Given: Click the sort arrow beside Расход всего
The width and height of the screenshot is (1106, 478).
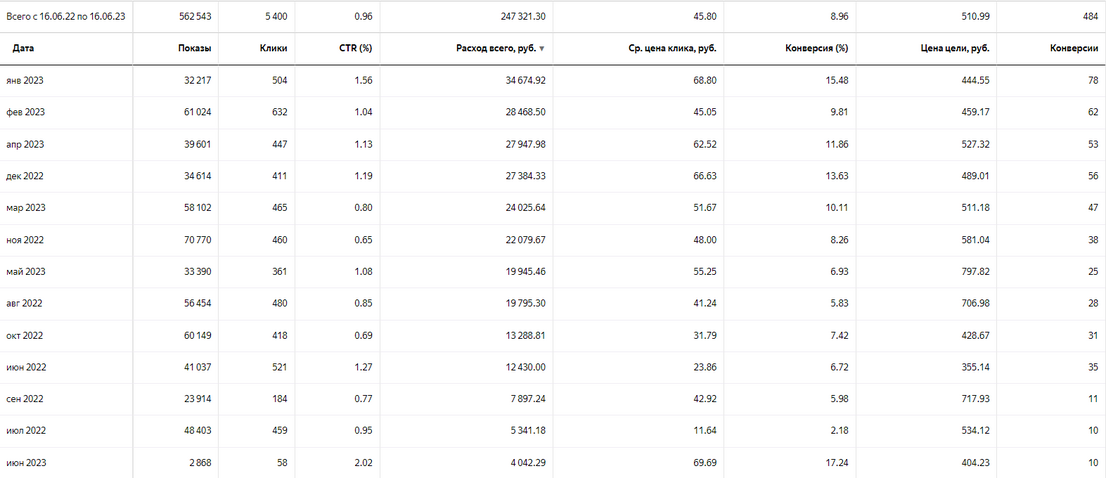Looking at the screenshot, I should 542,49.
